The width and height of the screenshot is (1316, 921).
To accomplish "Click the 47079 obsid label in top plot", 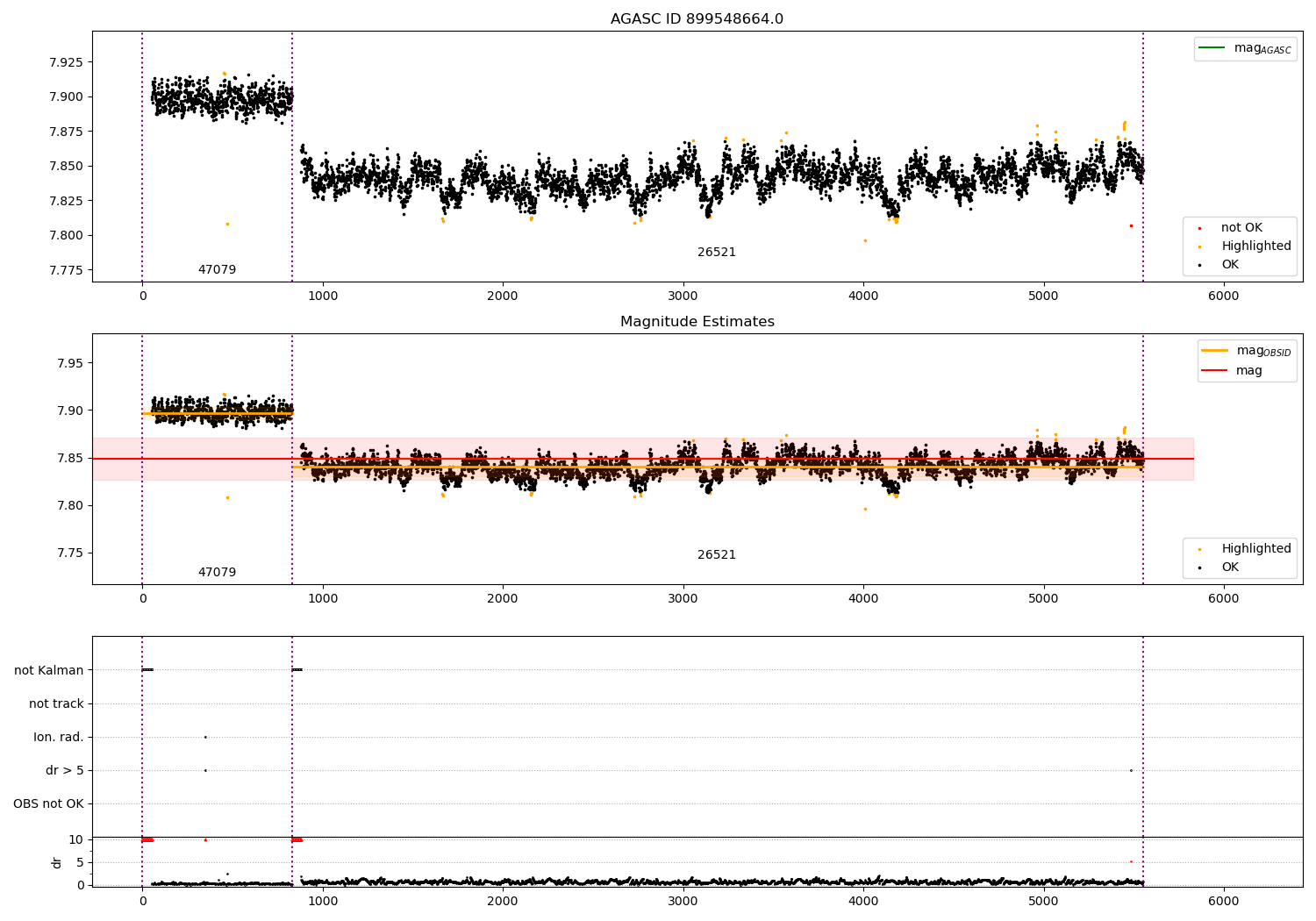I will click(217, 270).
